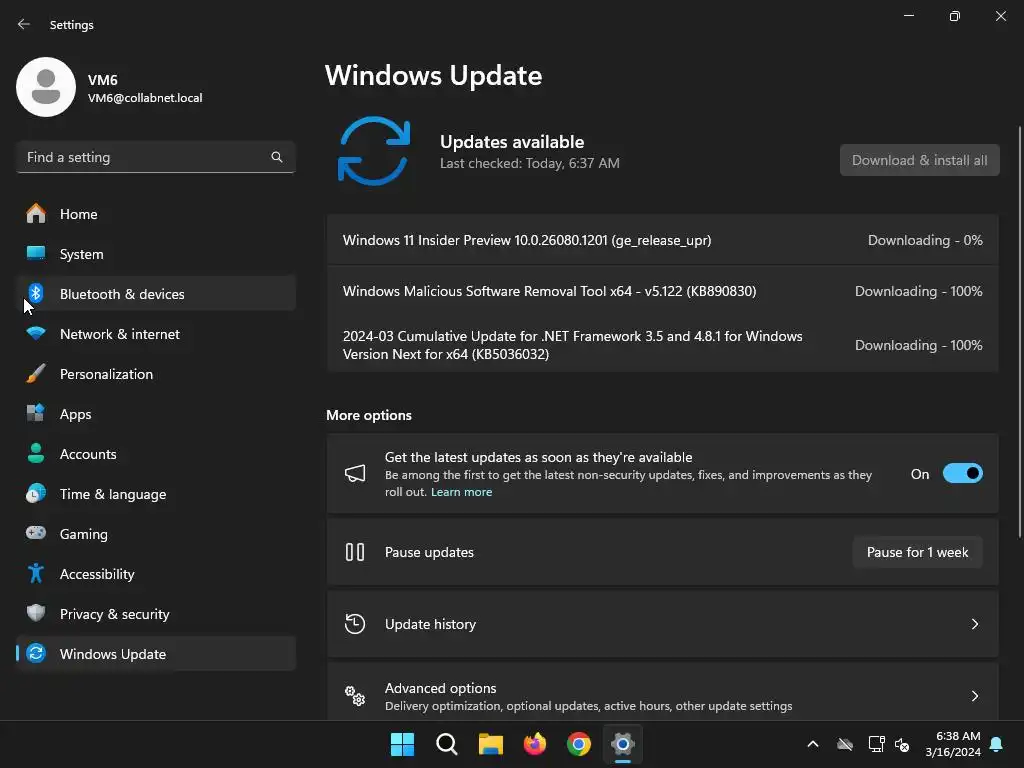Click the muted volume tray icon

point(902,744)
